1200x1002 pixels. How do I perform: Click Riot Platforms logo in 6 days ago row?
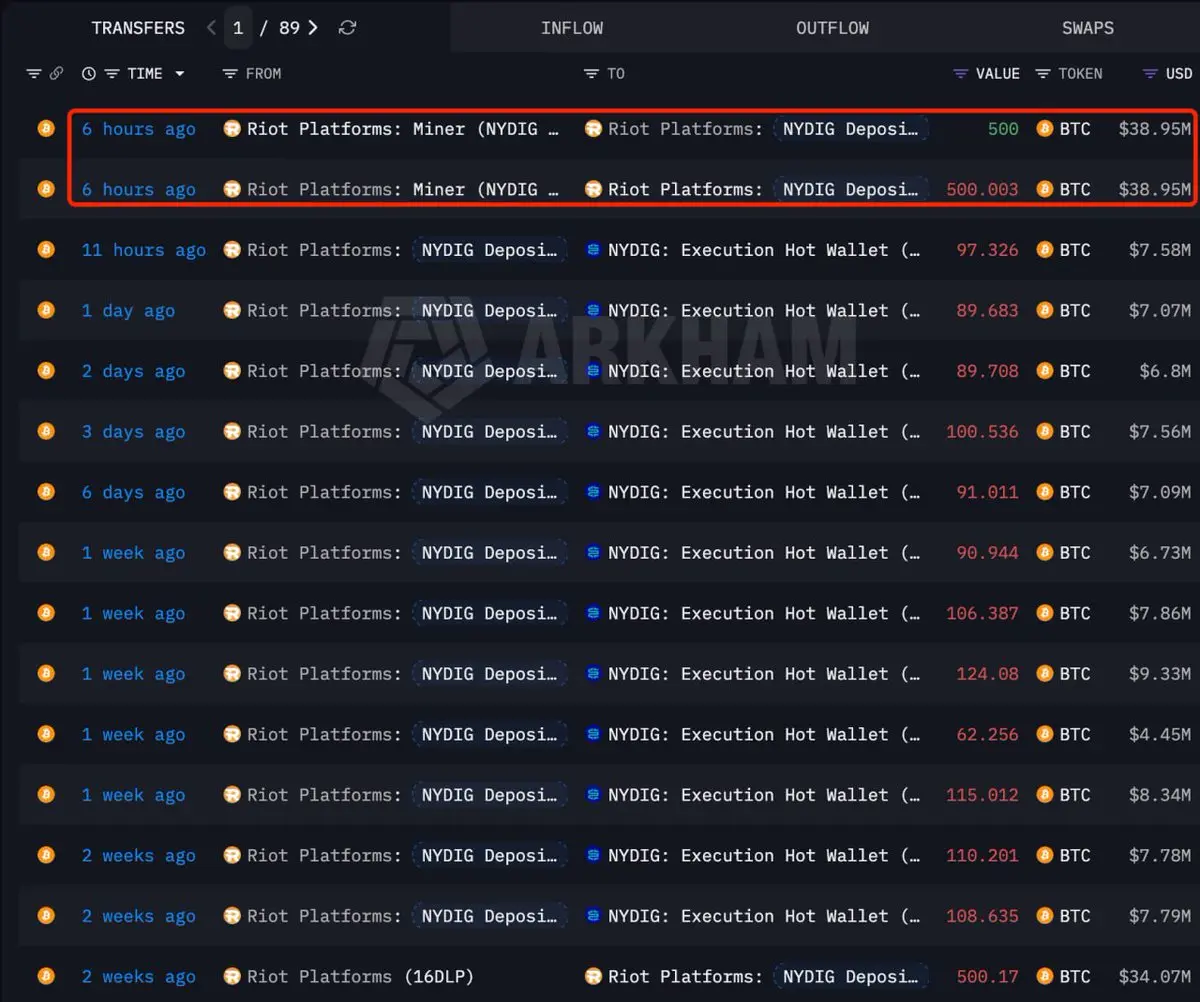coord(232,492)
